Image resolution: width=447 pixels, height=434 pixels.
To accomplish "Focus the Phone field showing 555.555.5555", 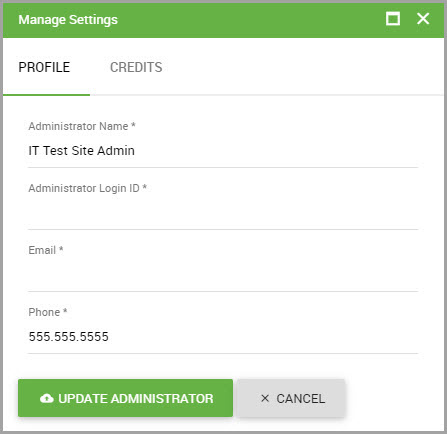I will coord(223,337).
